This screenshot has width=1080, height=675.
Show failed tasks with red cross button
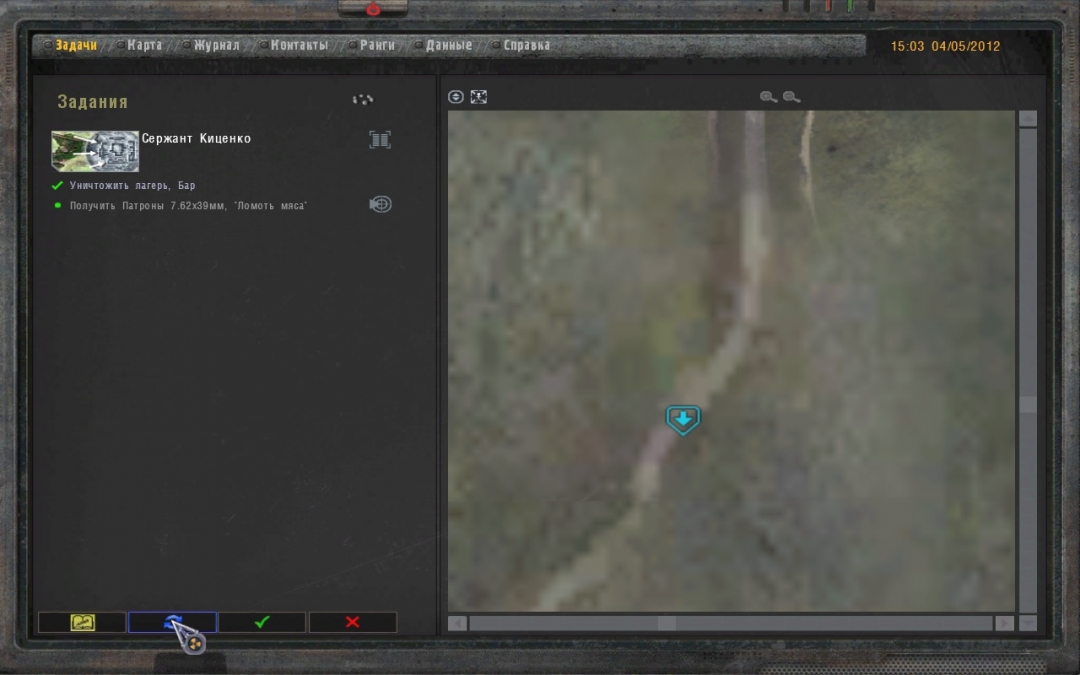pyautogui.click(x=353, y=623)
